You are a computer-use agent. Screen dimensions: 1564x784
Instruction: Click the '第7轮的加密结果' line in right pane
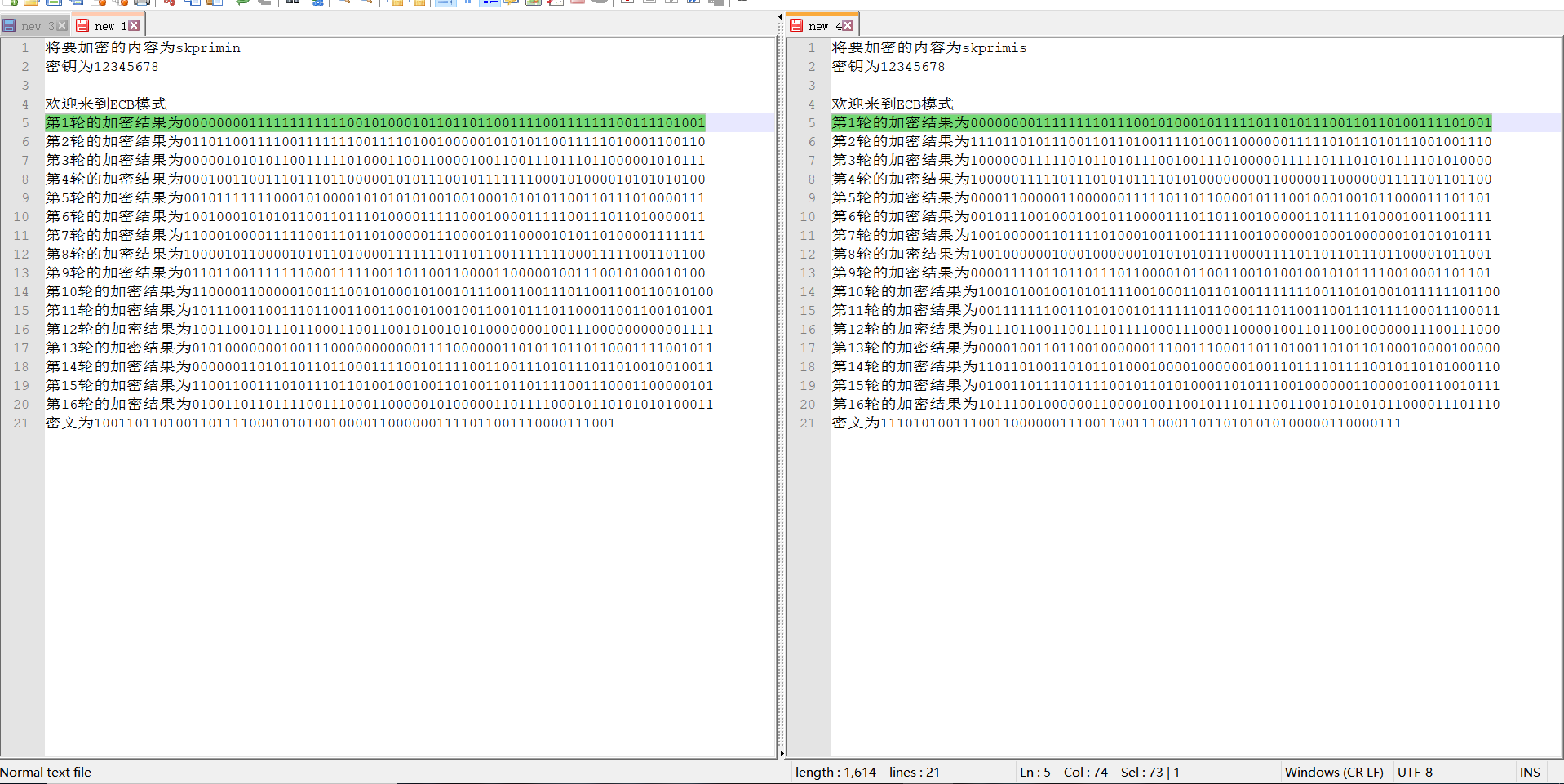click(x=1162, y=236)
